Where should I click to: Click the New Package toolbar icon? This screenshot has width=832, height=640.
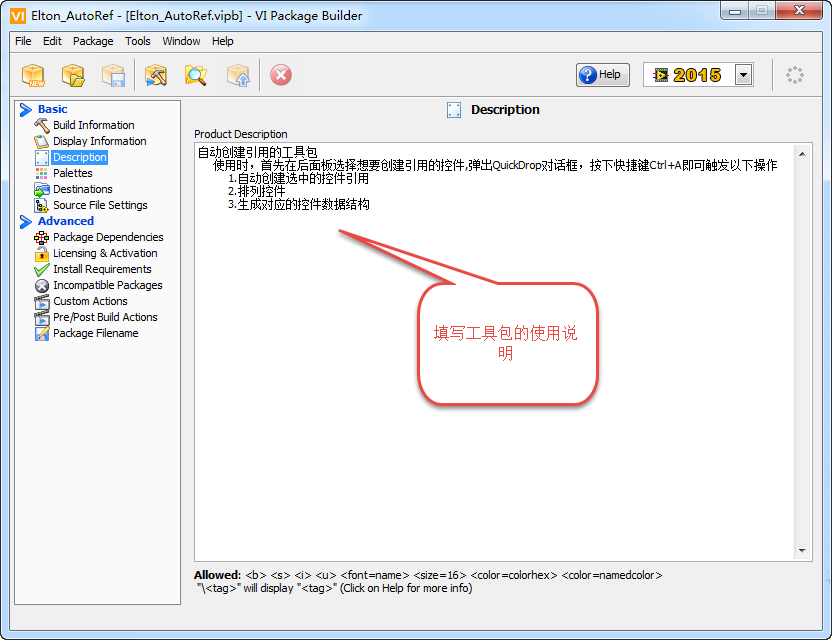[x=33, y=75]
